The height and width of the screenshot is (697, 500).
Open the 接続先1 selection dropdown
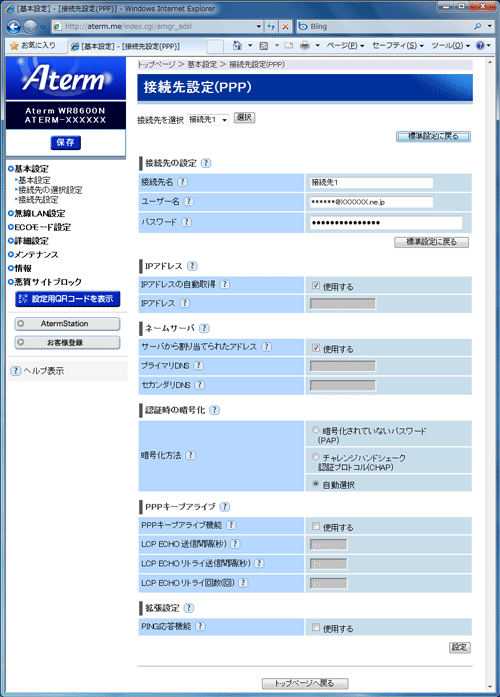click(208, 120)
